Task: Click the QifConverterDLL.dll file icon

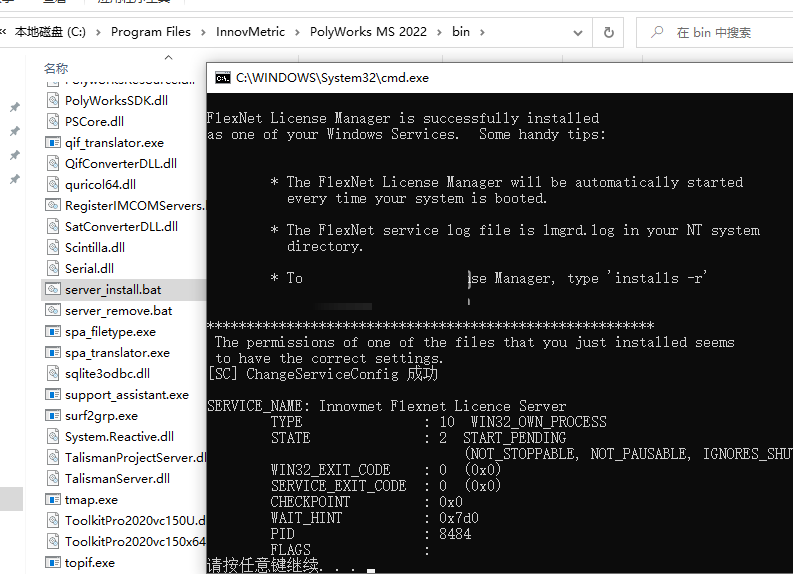Action: pyautogui.click(x=53, y=163)
